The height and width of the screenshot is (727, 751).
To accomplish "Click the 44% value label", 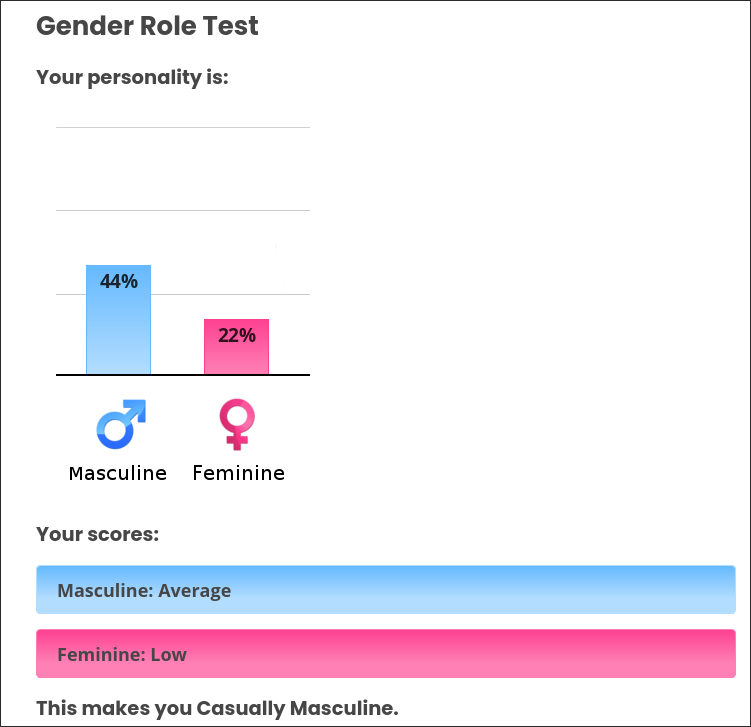I will click(118, 281).
